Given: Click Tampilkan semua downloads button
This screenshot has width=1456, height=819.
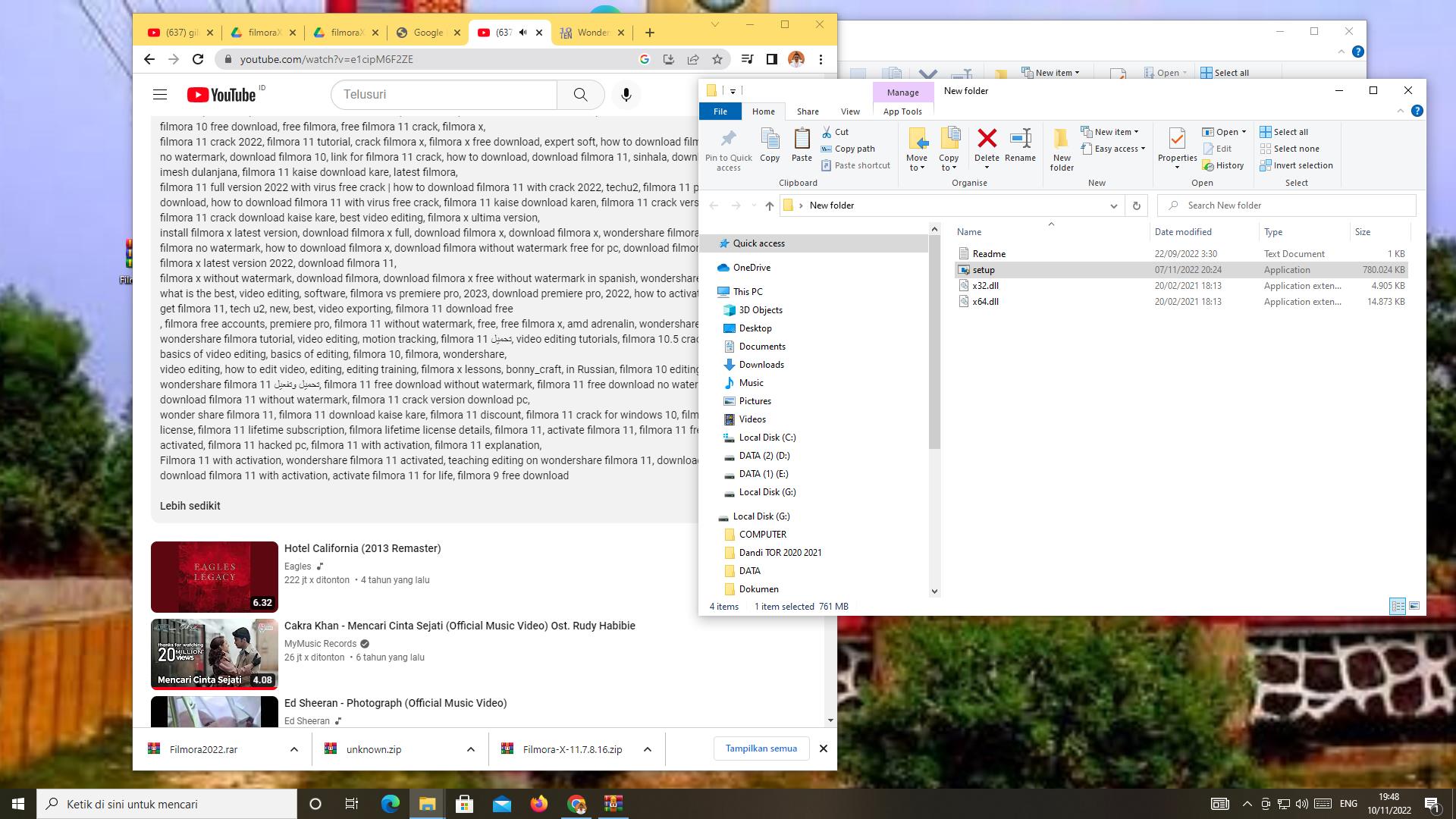Looking at the screenshot, I should coord(761,748).
